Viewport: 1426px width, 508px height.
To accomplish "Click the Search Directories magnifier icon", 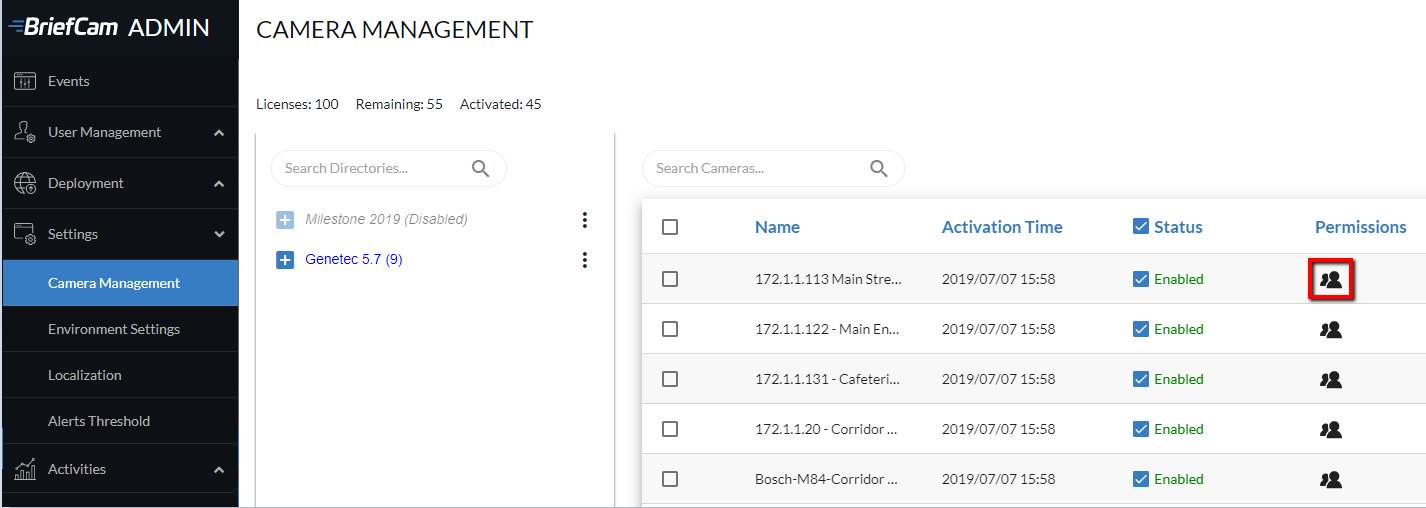I will 481,169.
